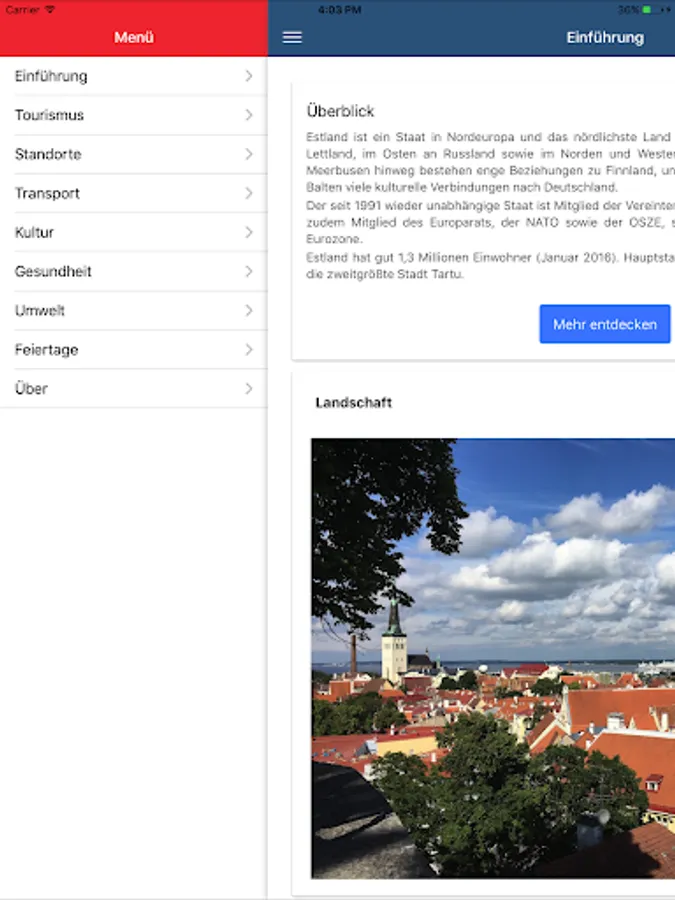Expand the Standorte row chevron
The image size is (675, 900).
point(249,154)
